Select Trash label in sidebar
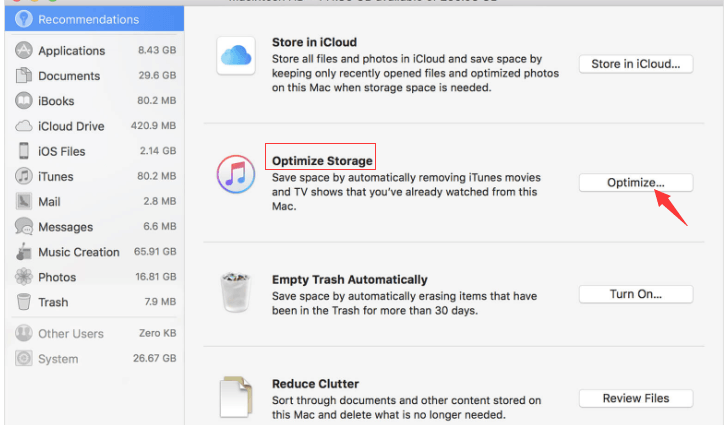The height and width of the screenshot is (425, 725). click(x=53, y=302)
